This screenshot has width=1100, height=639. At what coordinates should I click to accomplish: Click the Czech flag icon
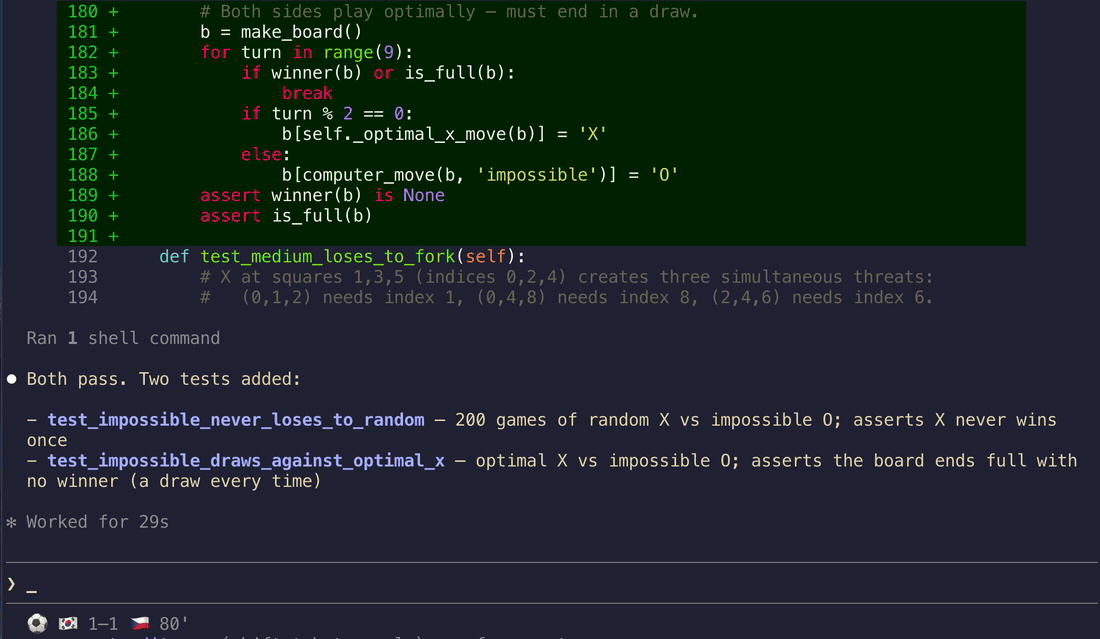140,623
